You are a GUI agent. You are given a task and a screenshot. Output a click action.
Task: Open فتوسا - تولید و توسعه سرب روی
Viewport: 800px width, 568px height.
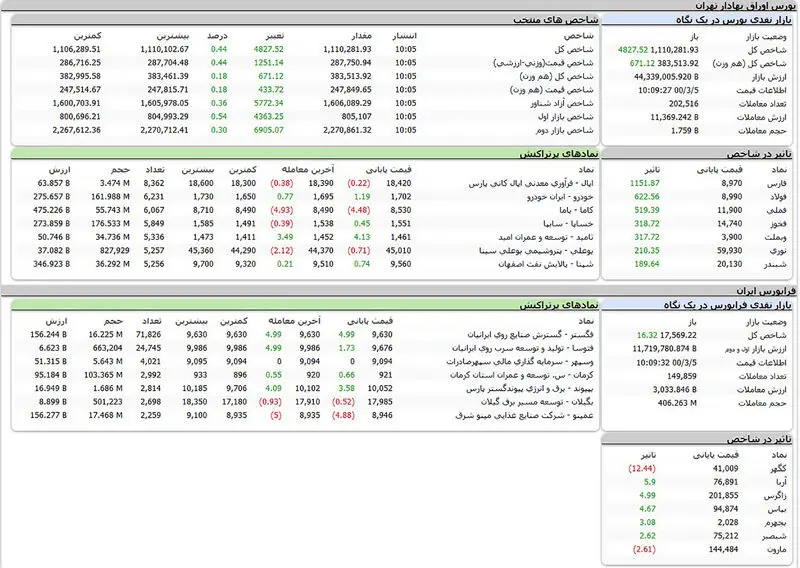click(523, 348)
